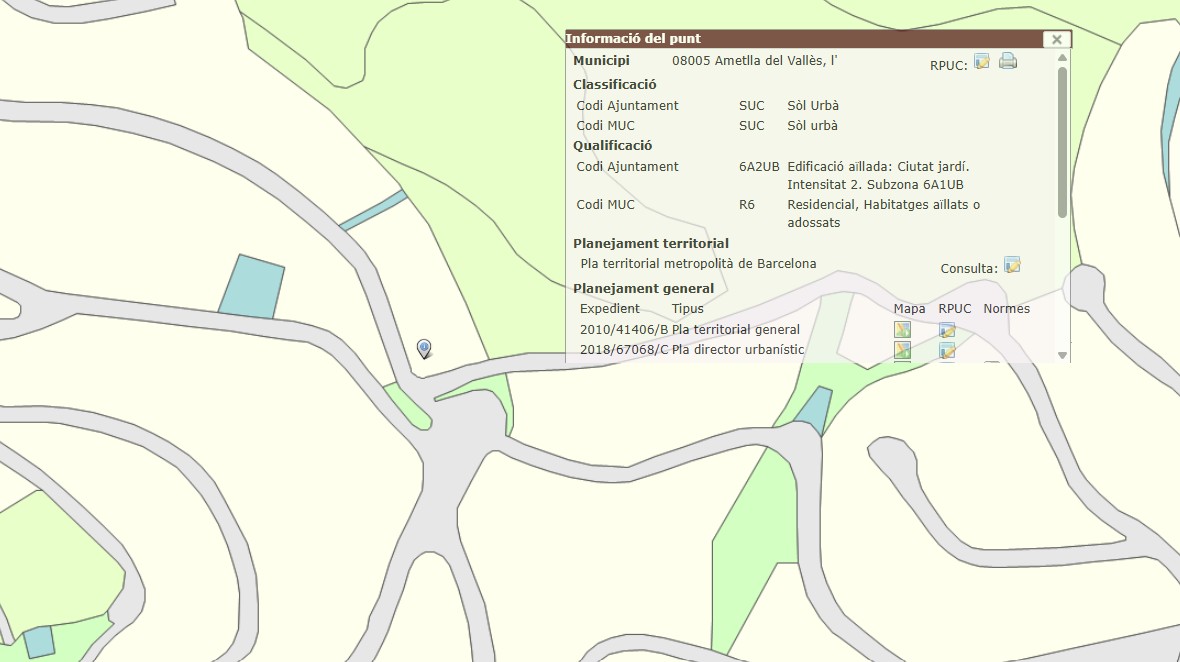Close the Informació del punt panel
This screenshot has width=1180, height=662.
pos(1056,40)
